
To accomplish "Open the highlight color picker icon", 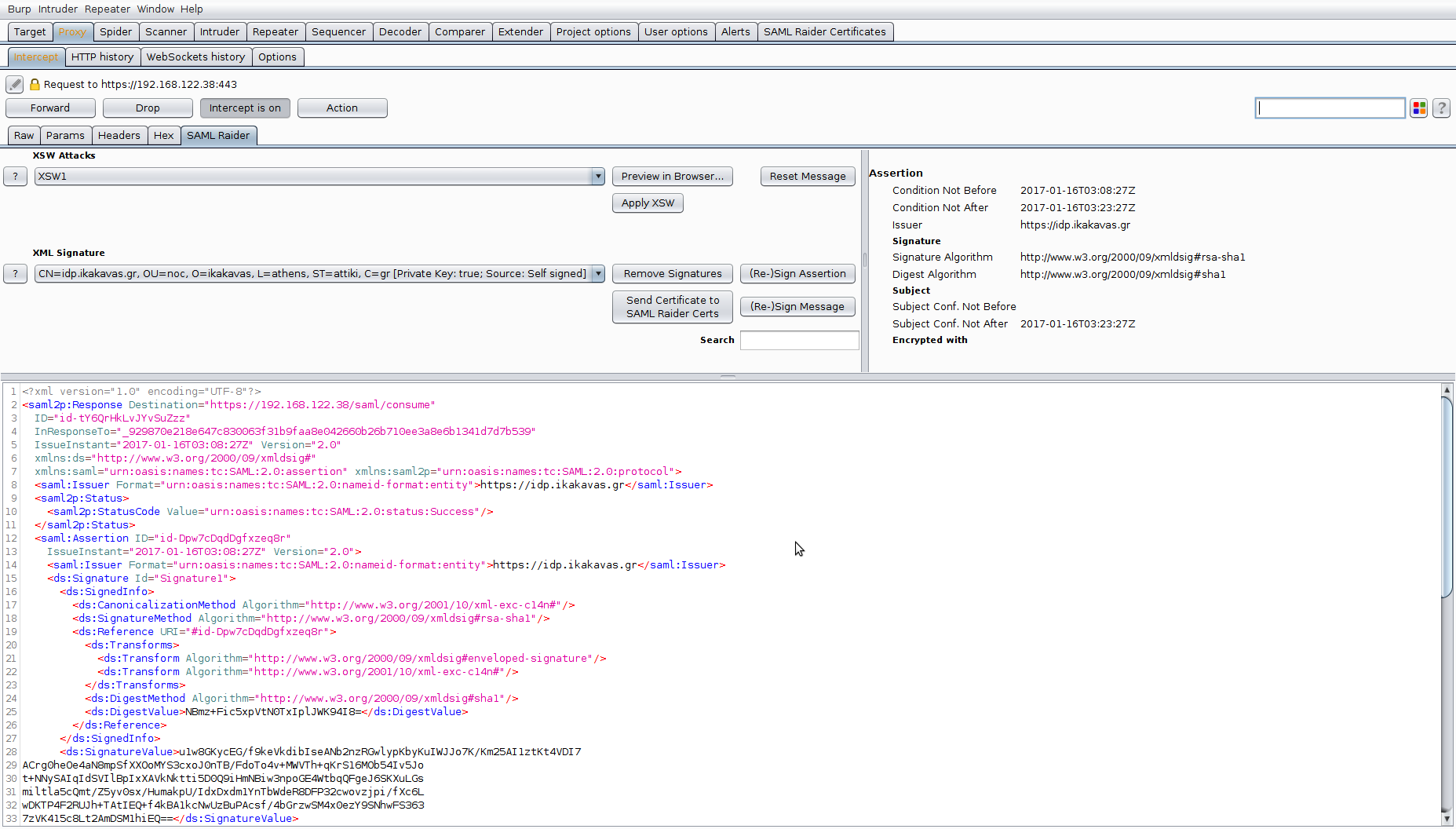I will [x=1418, y=108].
